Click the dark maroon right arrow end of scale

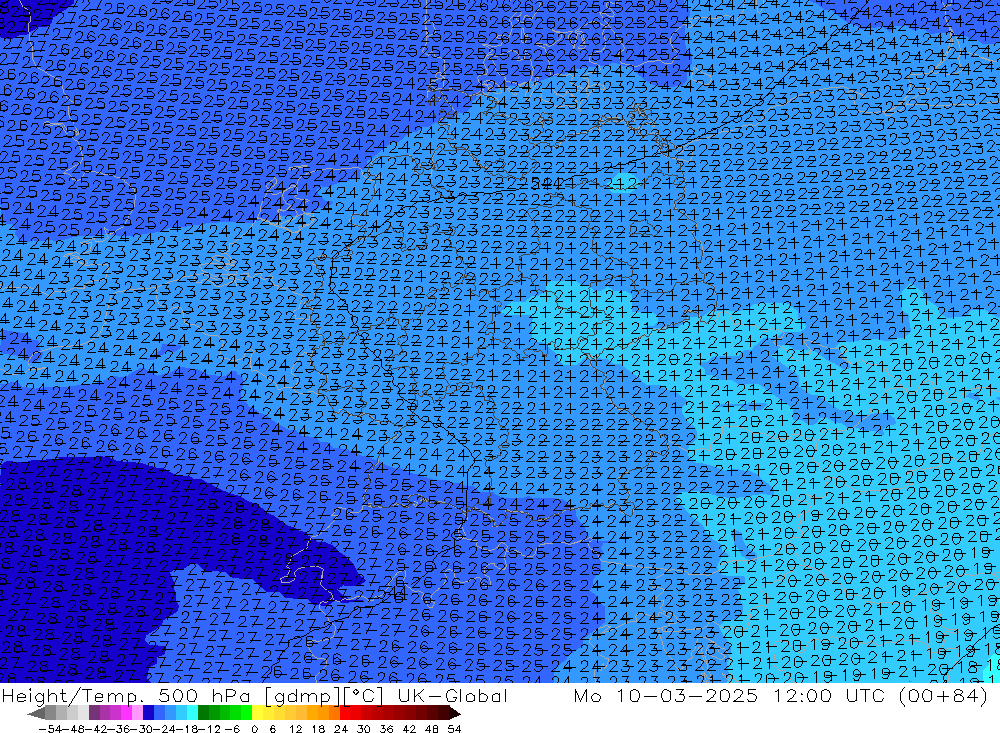click(454, 713)
